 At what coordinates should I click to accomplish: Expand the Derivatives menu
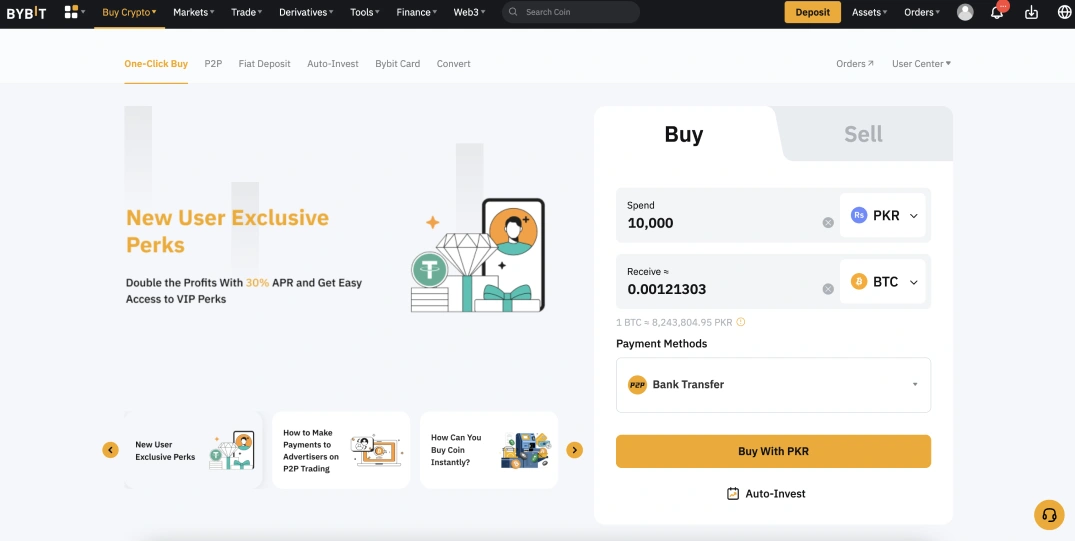click(x=306, y=12)
